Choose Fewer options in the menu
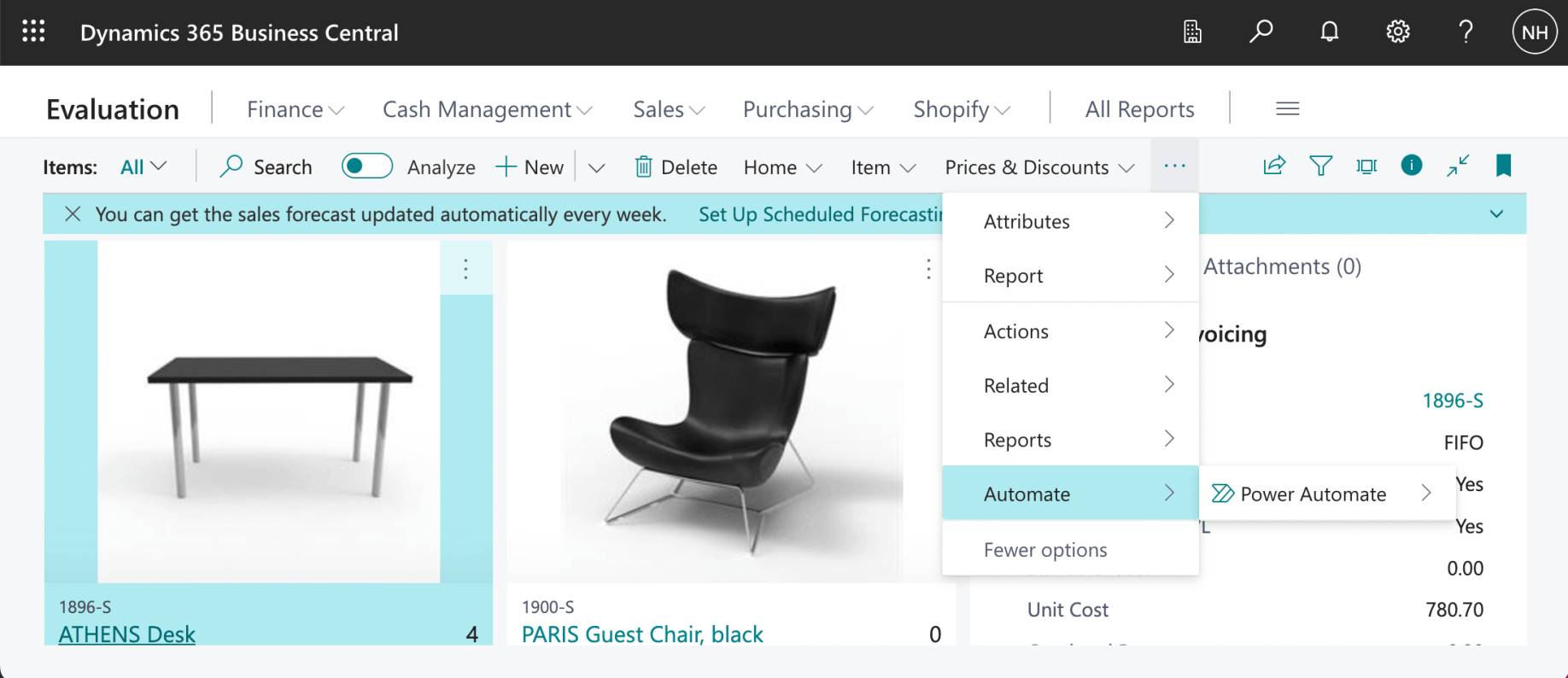The image size is (1568, 678). tap(1045, 550)
